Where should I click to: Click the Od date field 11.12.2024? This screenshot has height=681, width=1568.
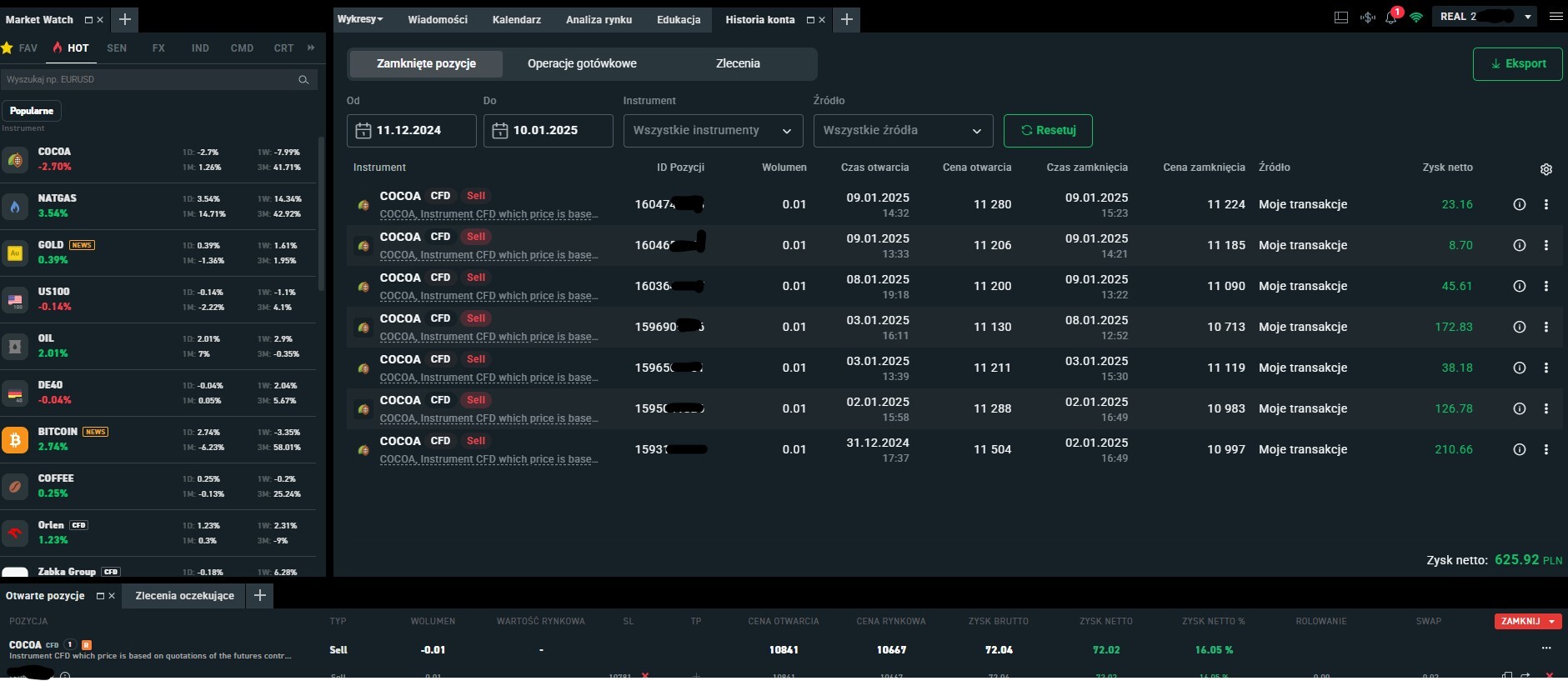[x=411, y=131]
